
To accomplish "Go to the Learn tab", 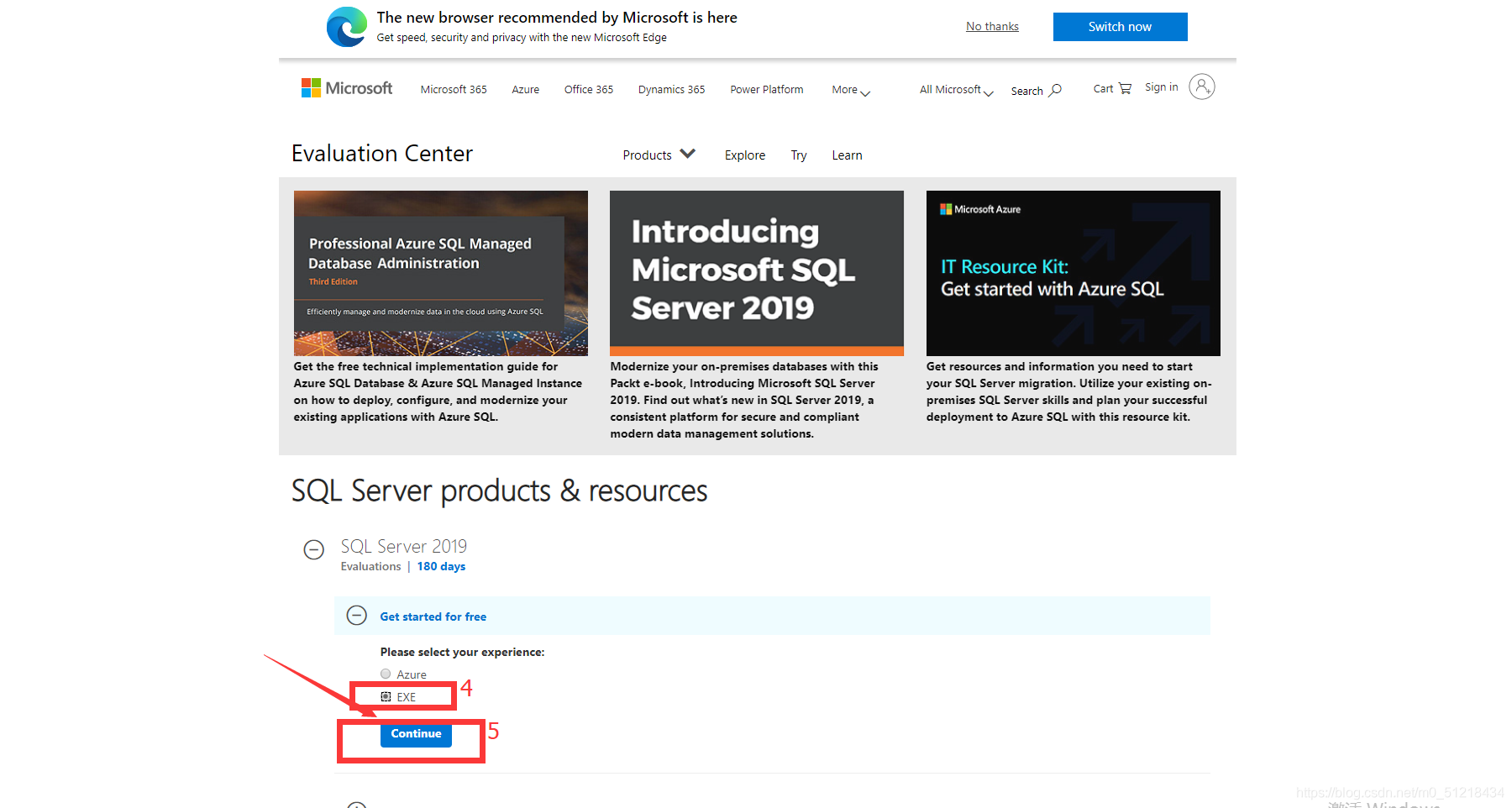I will pyautogui.click(x=847, y=155).
